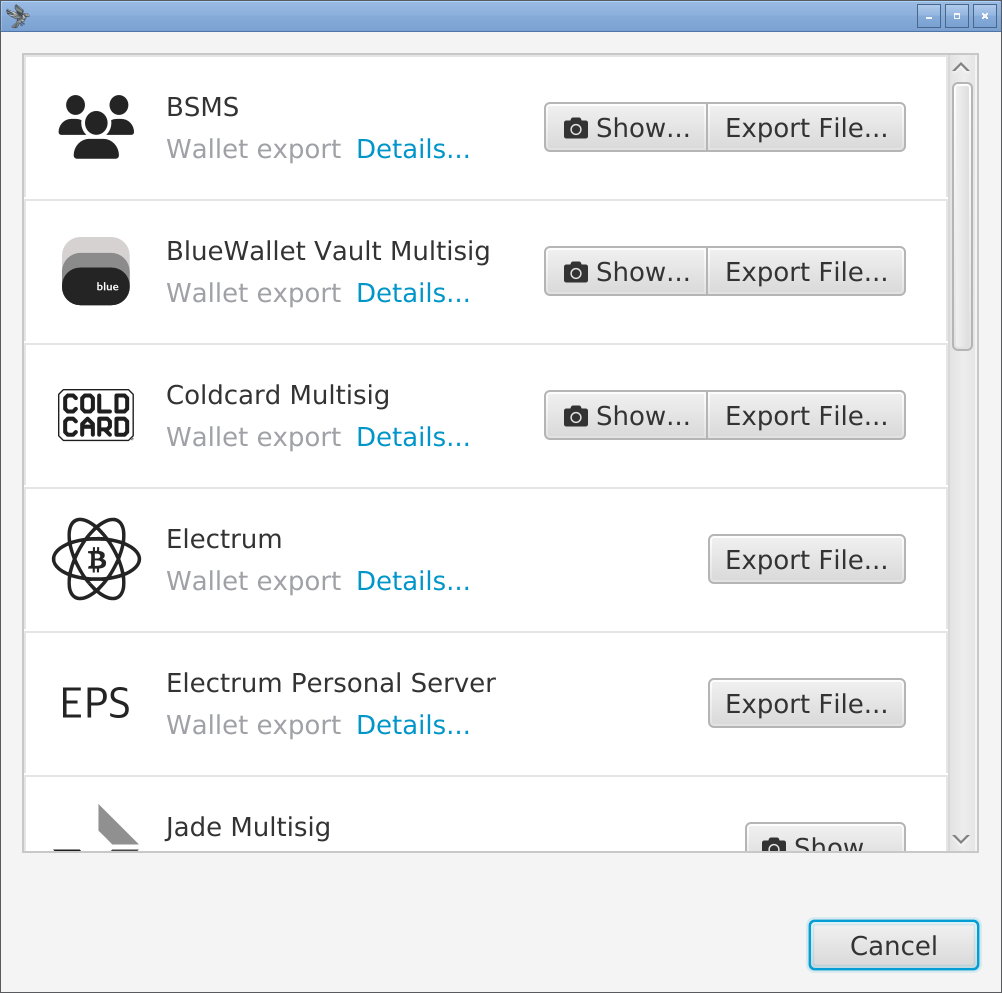This screenshot has width=1002, height=993.
Task: Export BlueWallet Vault Multisig file
Action: coord(806,271)
